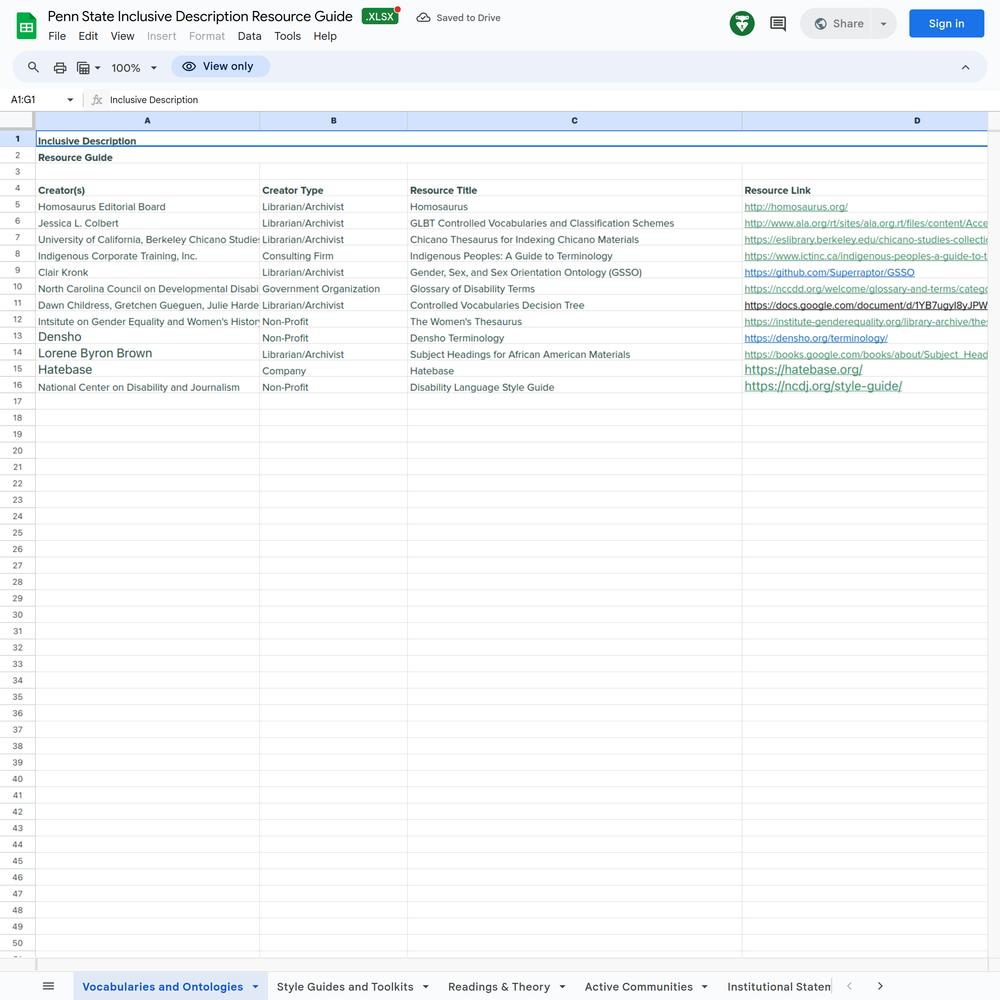Image resolution: width=1000 pixels, height=1000 pixels.
Task: Open the Edit menu
Action: coord(88,36)
